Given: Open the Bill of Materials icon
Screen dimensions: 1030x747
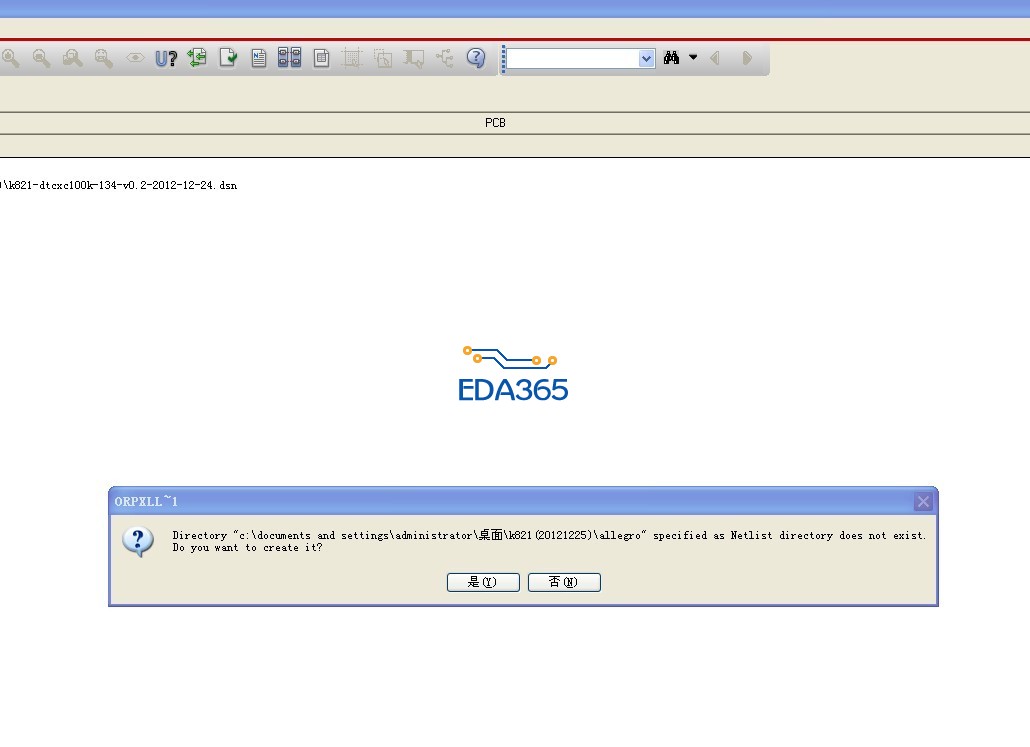Looking at the screenshot, I should 321,58.
